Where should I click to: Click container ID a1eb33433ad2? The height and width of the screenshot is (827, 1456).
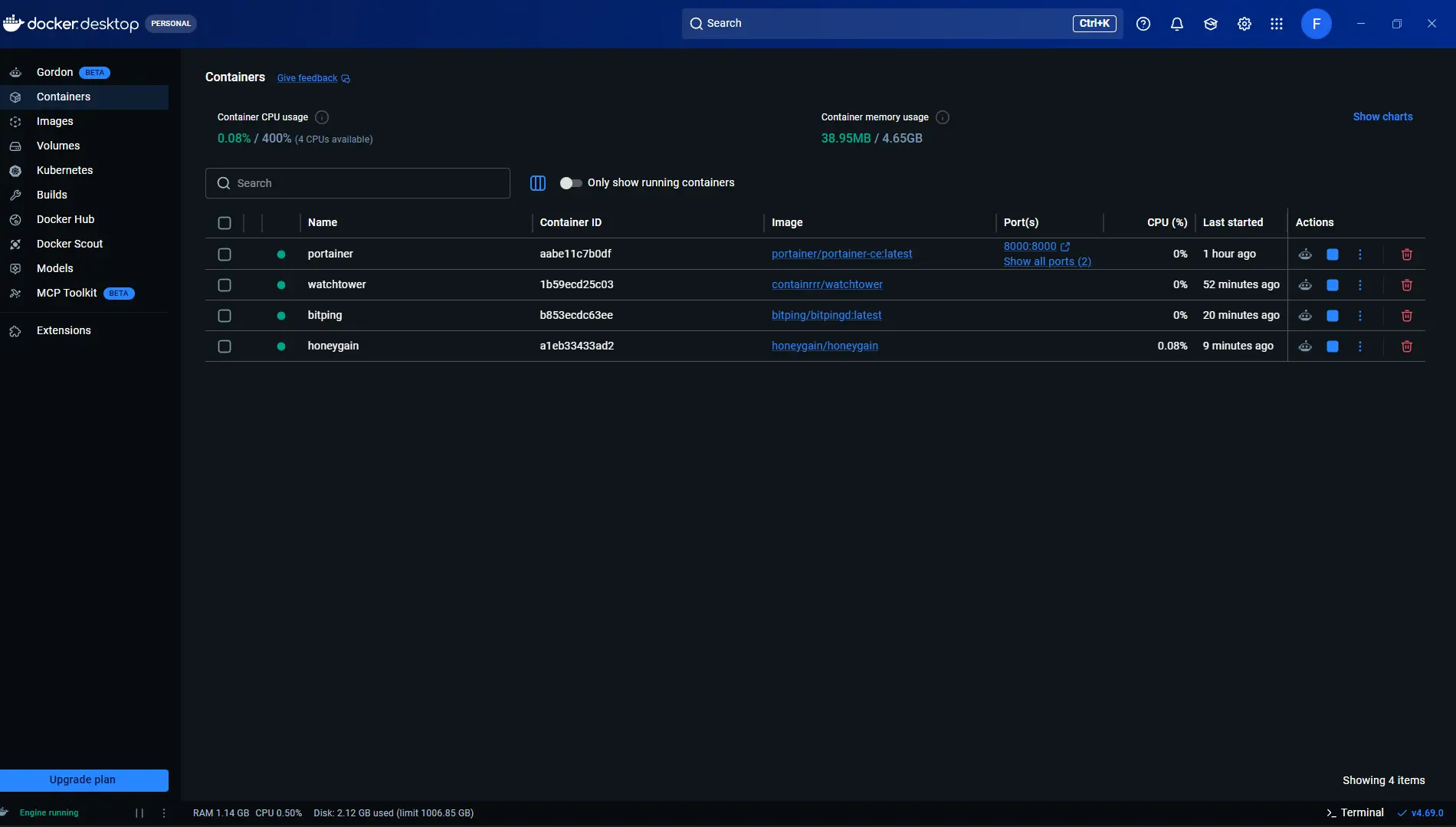coord(577,346)
